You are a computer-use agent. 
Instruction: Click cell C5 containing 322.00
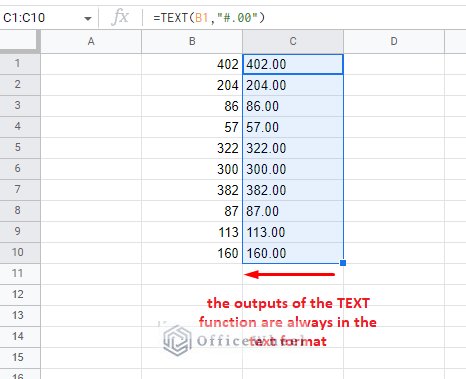293,148
